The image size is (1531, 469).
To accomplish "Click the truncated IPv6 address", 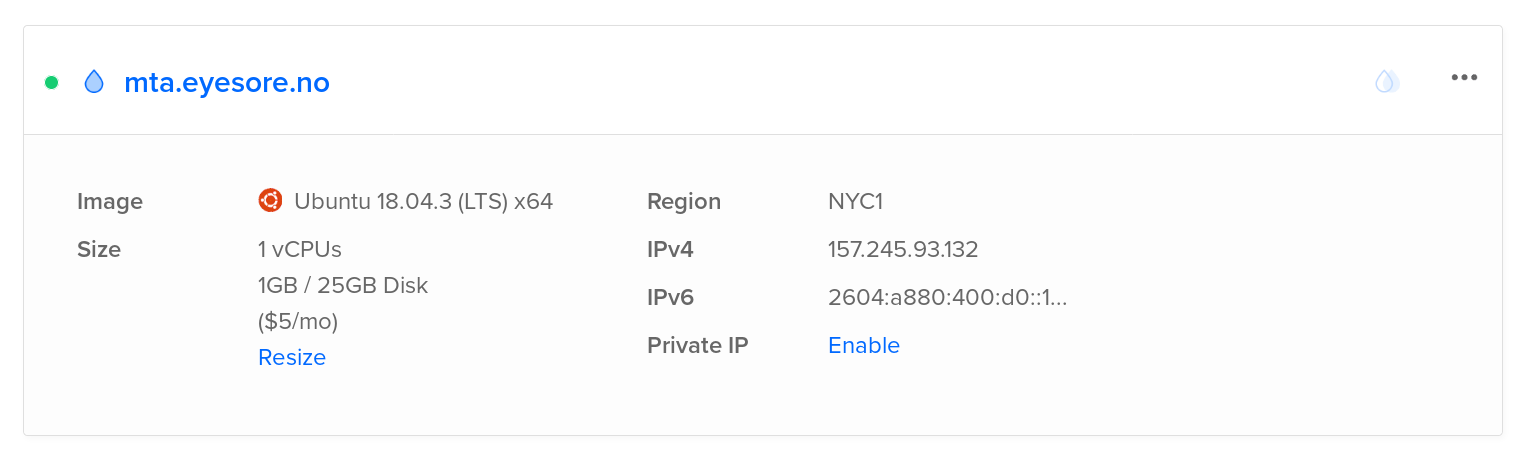I will pyautogui.click(x=948, y=298).
